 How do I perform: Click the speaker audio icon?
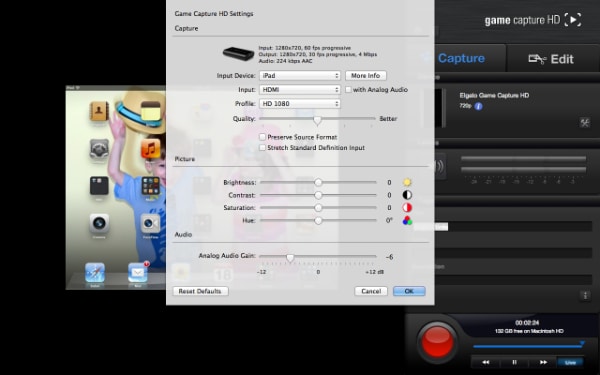[x=439, y=166]
